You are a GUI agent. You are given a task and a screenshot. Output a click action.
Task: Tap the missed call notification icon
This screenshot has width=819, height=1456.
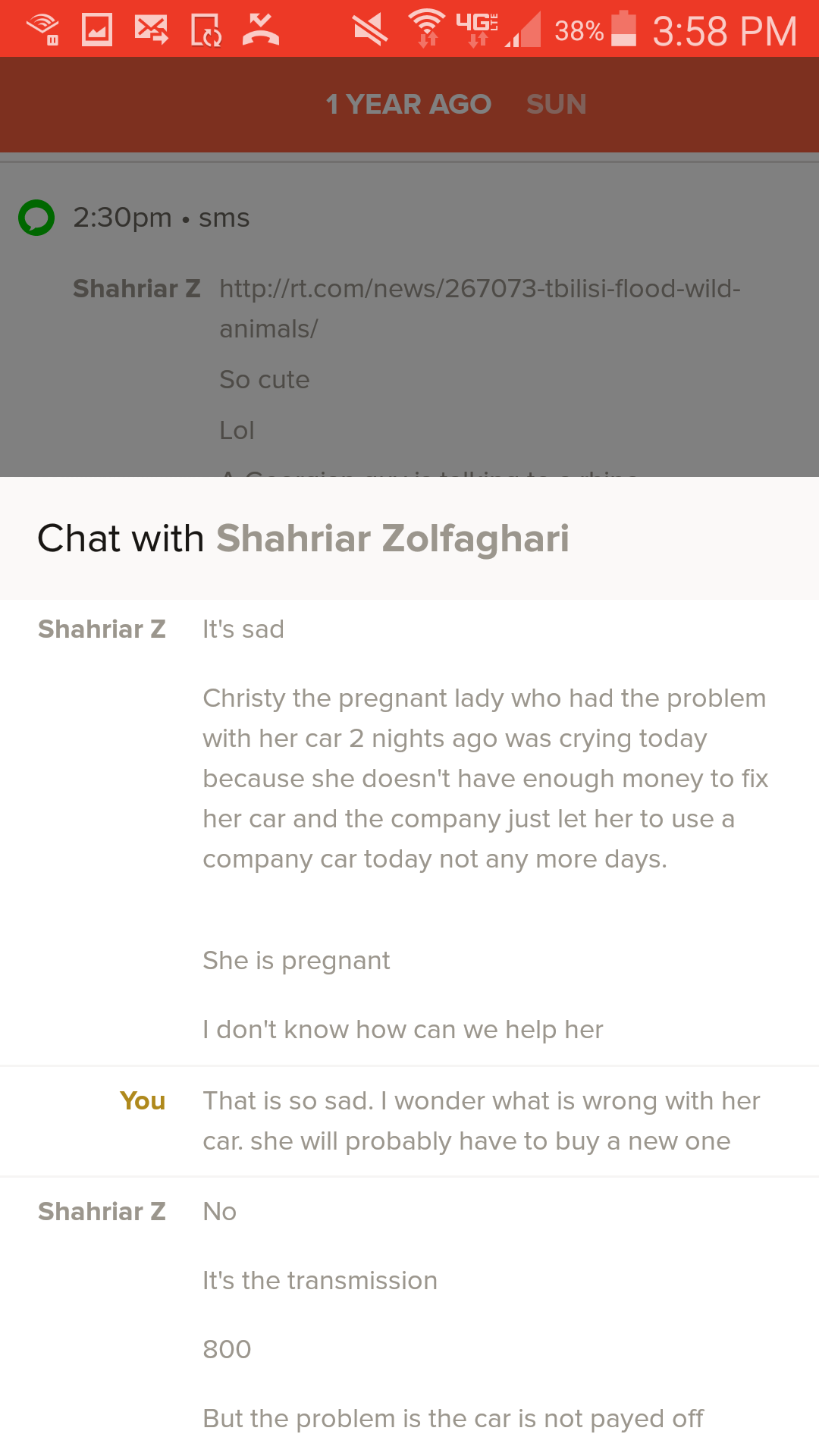point(261,30)
